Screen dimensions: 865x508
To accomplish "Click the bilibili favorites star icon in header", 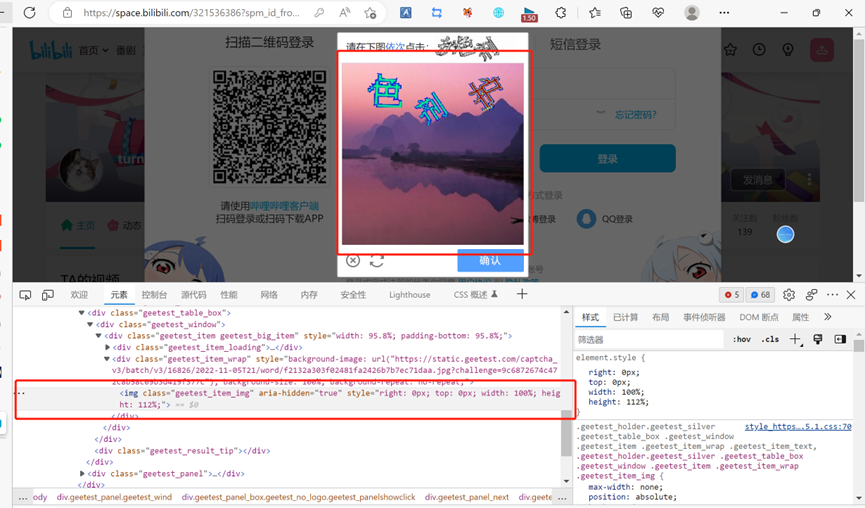I will pos(730,50).
